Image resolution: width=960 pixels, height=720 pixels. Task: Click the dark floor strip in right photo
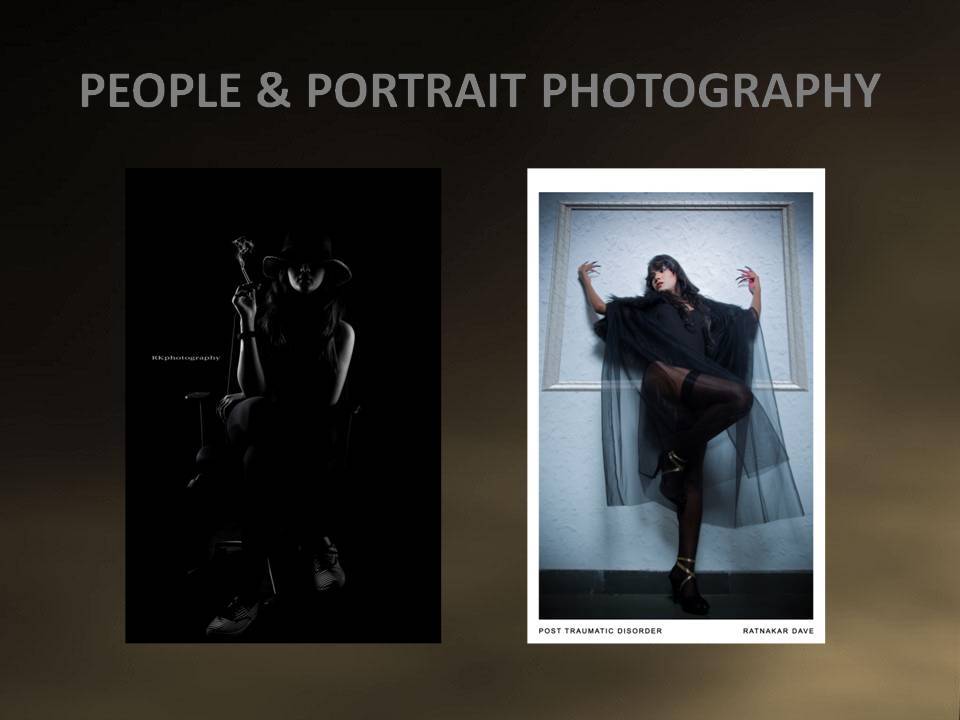pyautogui.click(x=600, y=597)
